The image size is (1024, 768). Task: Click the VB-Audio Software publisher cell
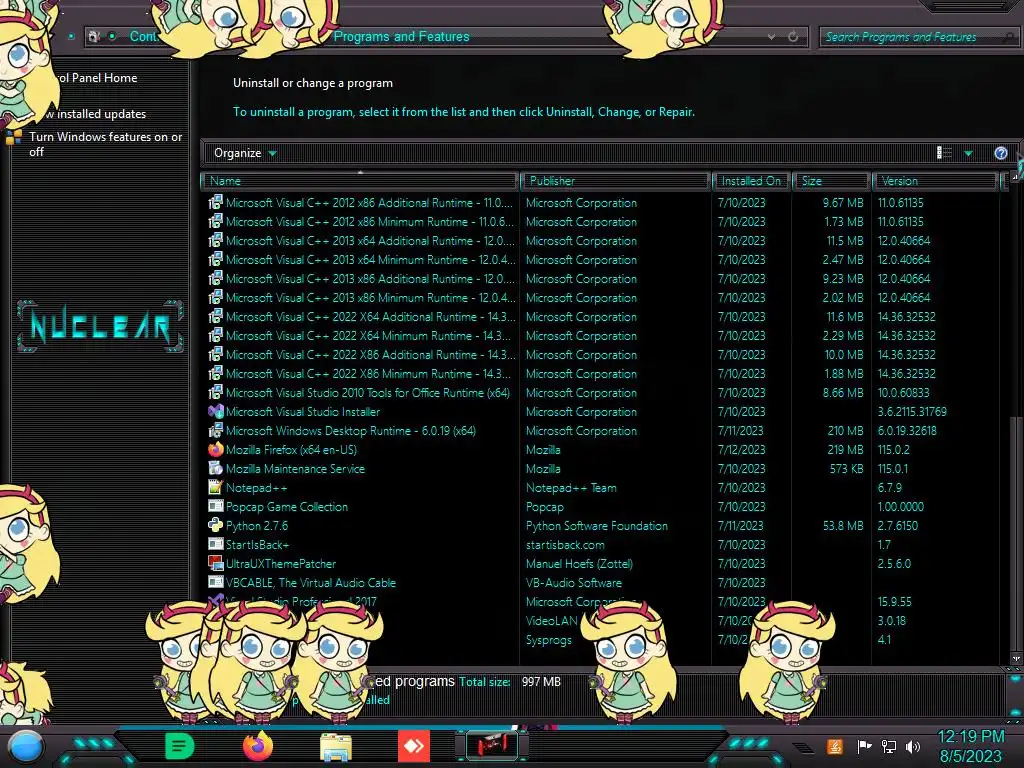(574, 583)
